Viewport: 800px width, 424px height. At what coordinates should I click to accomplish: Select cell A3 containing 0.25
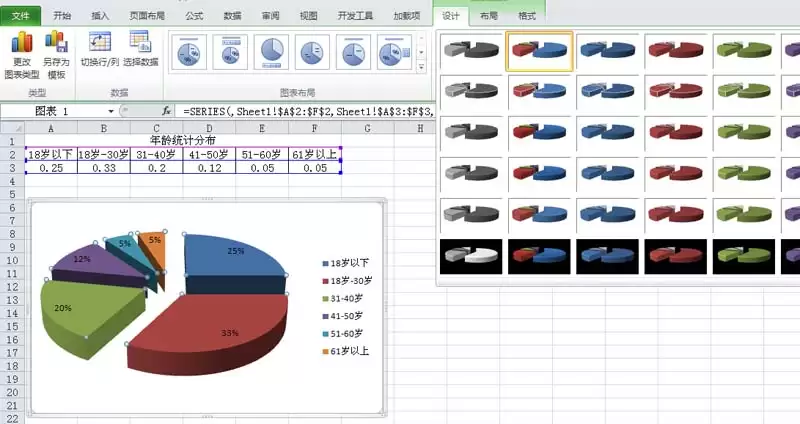[x=51, y=168]
